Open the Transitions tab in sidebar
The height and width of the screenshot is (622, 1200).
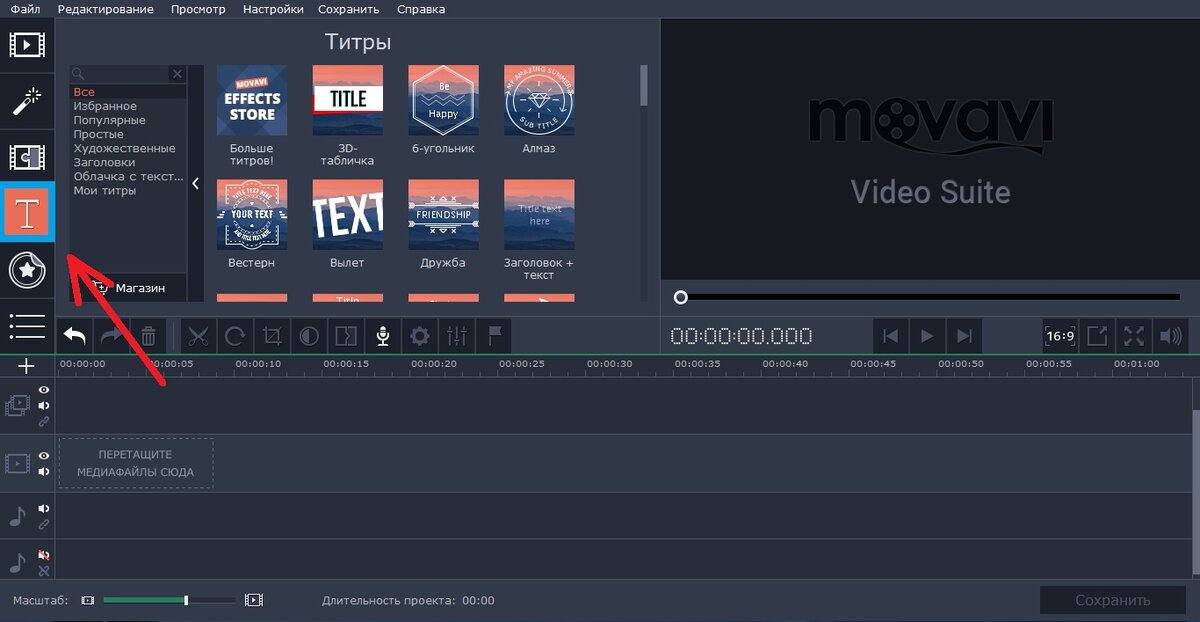click(x=27, y=157)
